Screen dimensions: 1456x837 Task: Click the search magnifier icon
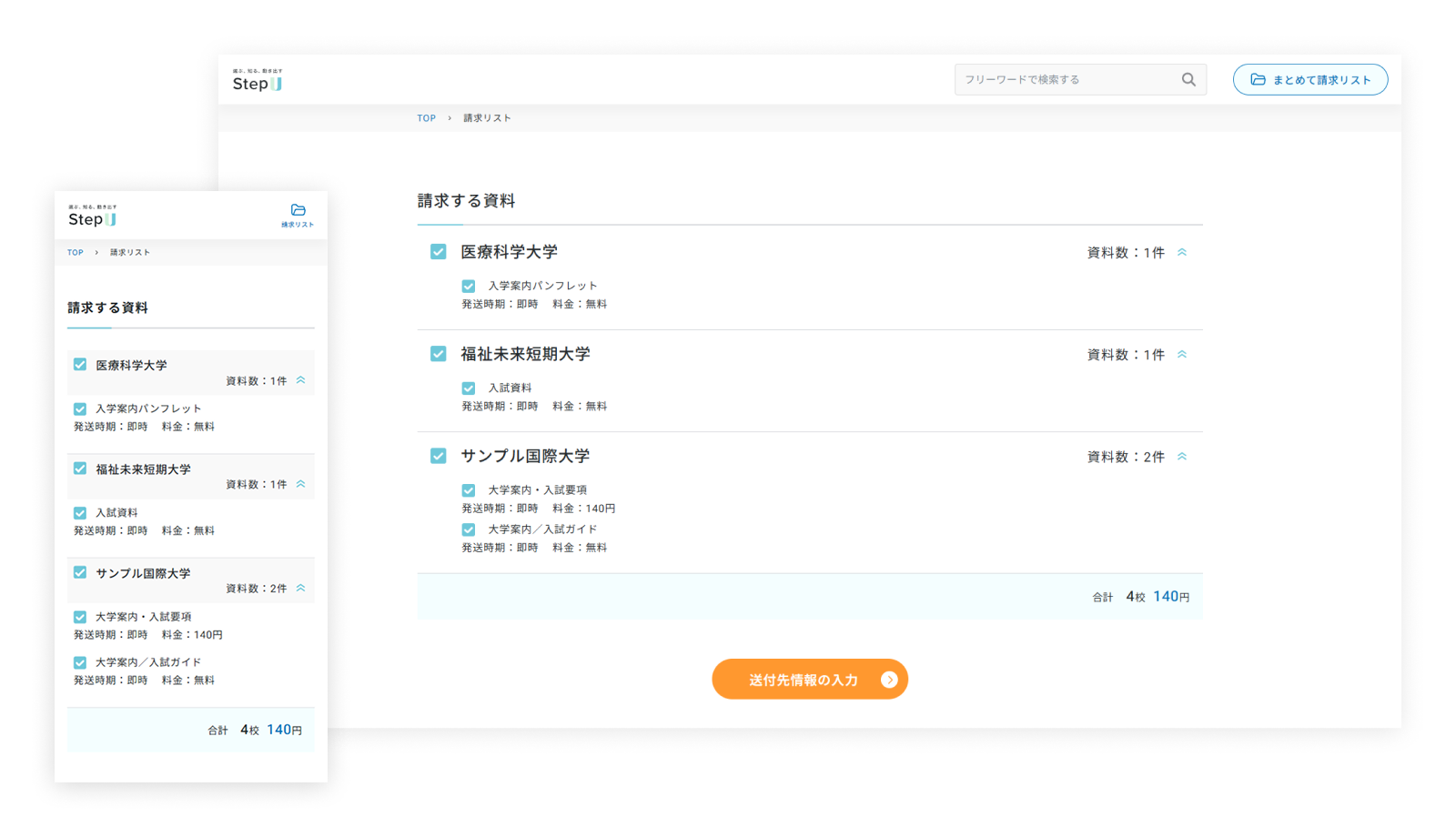(x=1188, y=80)
